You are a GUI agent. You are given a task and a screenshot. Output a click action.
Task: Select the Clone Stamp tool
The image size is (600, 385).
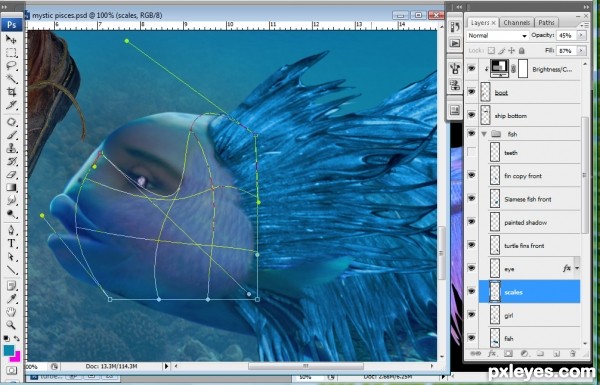(x=11, y=148)
